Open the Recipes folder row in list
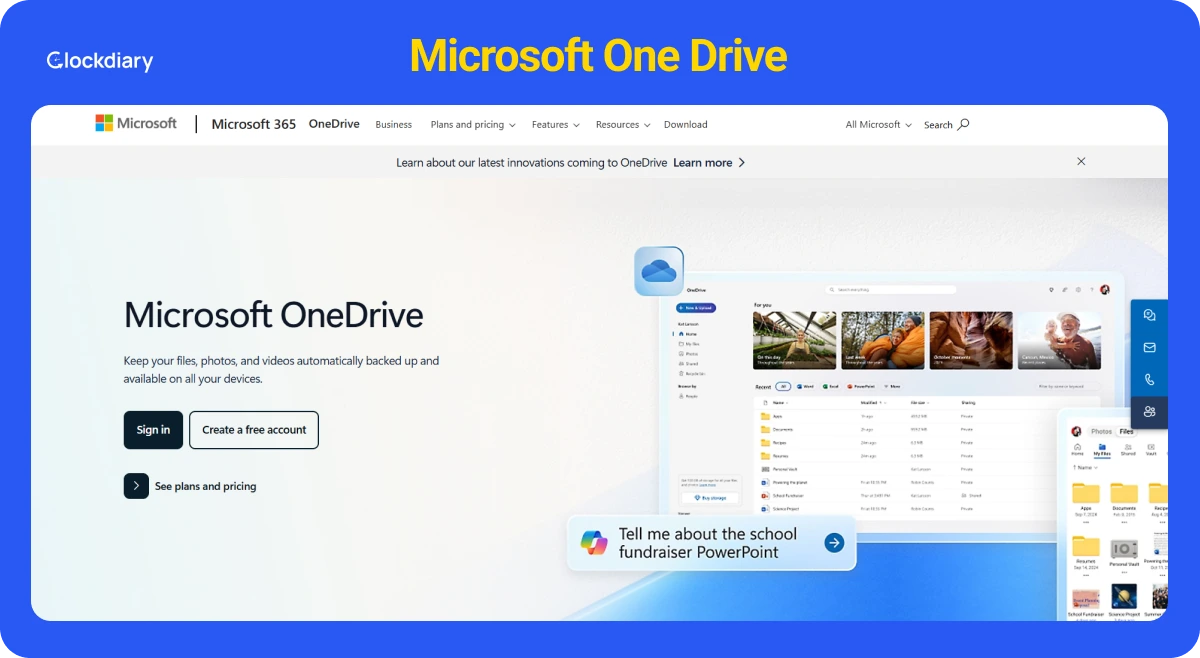 click(x=908, y=443)
